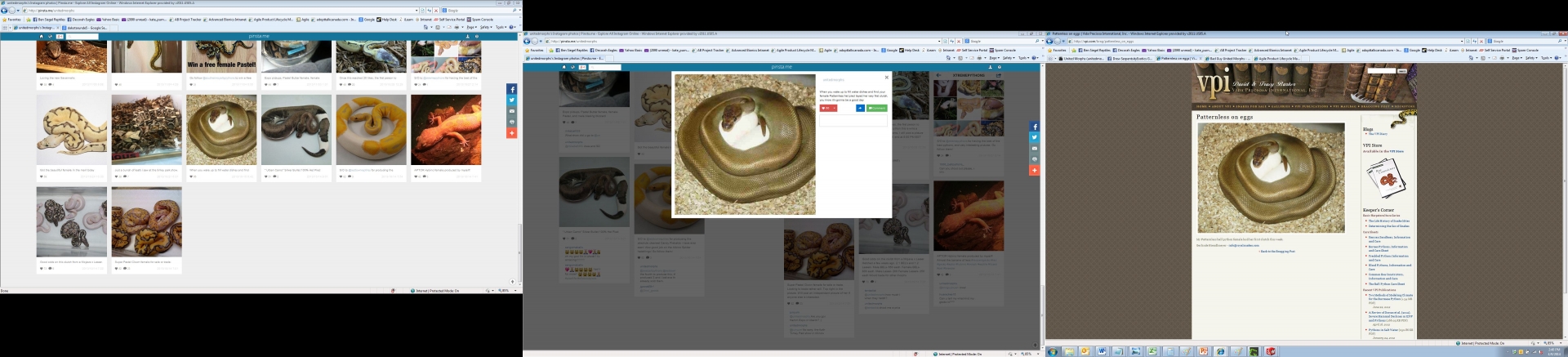Open Tools menu dropdown in left window

(x=501, y=27)
